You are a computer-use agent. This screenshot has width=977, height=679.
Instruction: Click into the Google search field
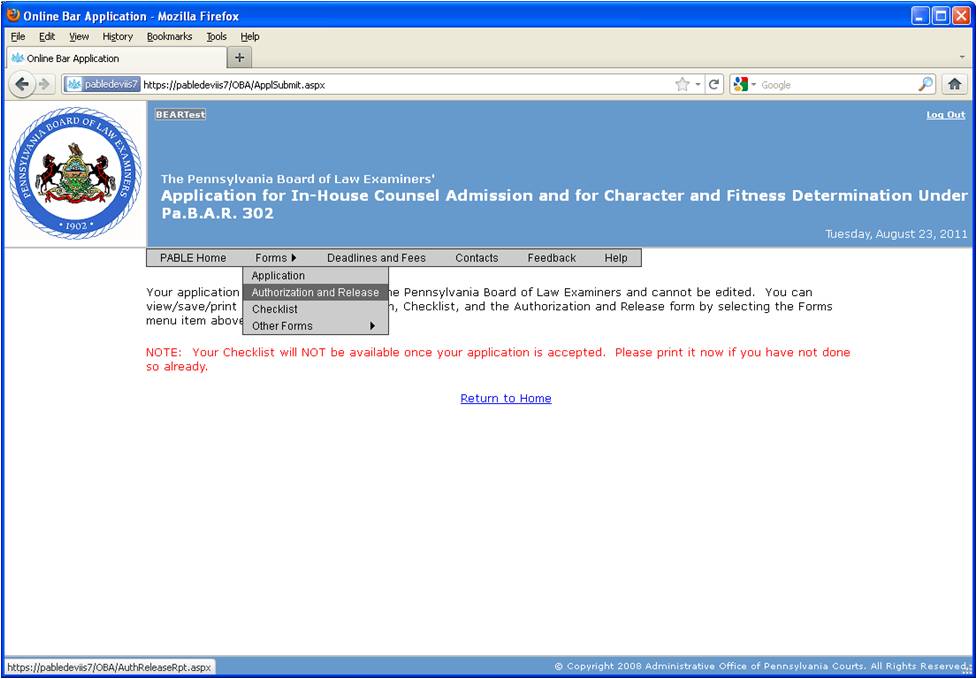[x=835, y=85]
